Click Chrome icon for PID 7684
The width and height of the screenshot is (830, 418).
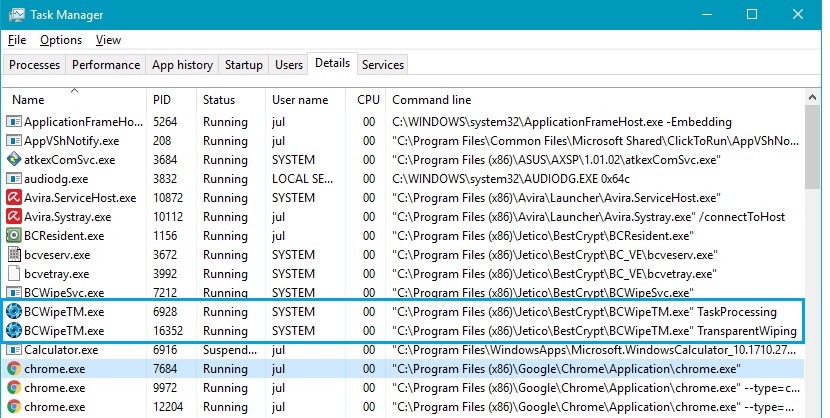pyautogui.click(x=14, y=369)
